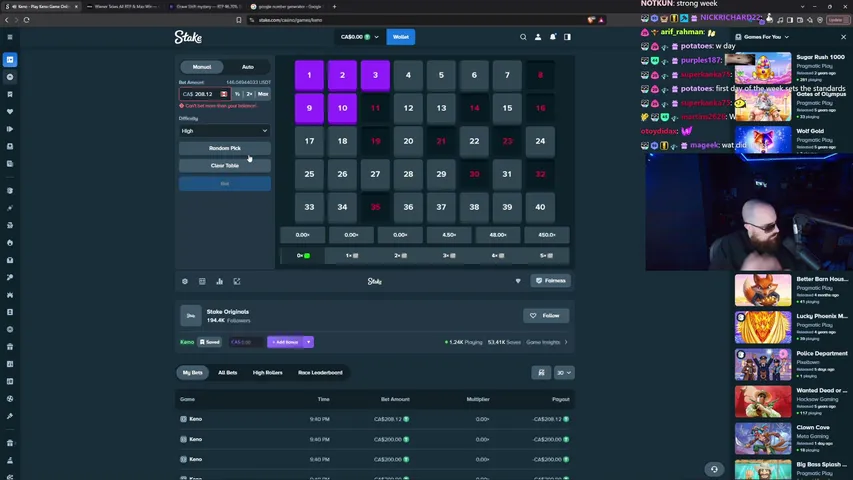Image resolution: width=853 pixels, height=480 pixels.
Task: Open the CA$0.00 balance dropdown
Action: 360,37
